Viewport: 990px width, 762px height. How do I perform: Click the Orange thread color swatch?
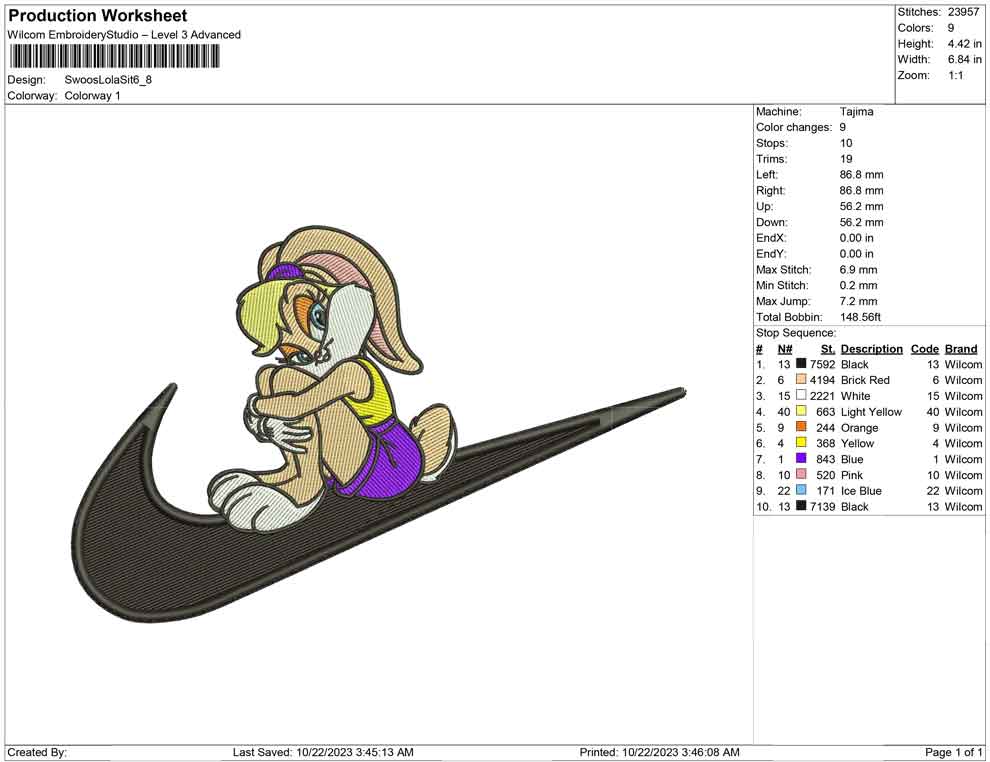click(801, 427)
